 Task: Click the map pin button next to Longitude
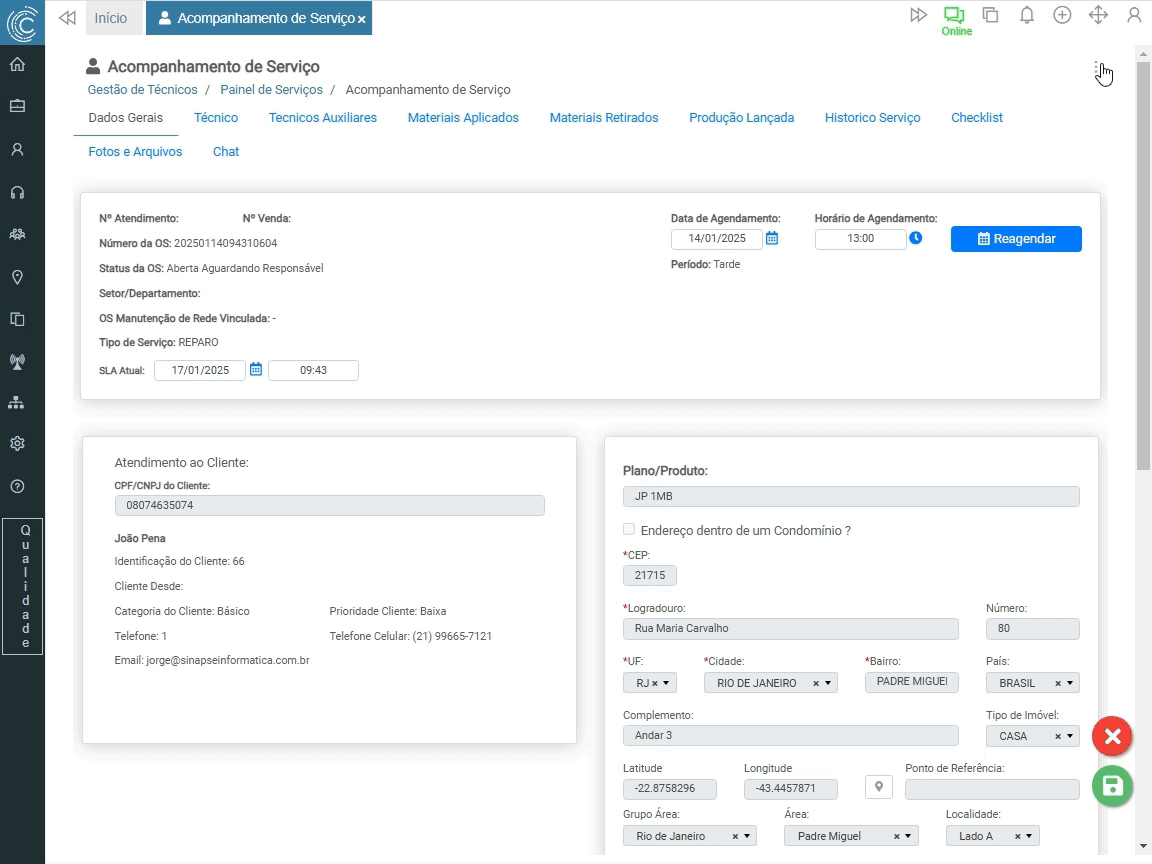[879, 787]
